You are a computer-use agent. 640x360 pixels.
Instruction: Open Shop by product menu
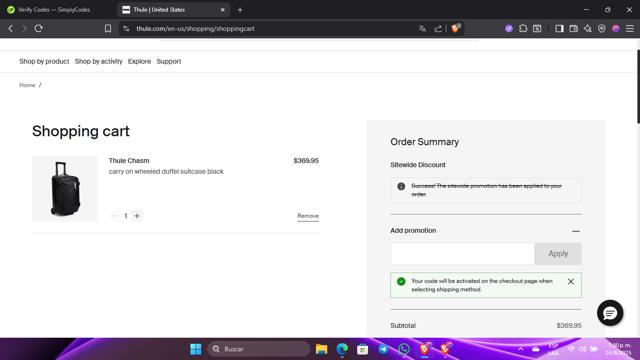(x=44, y=61)
